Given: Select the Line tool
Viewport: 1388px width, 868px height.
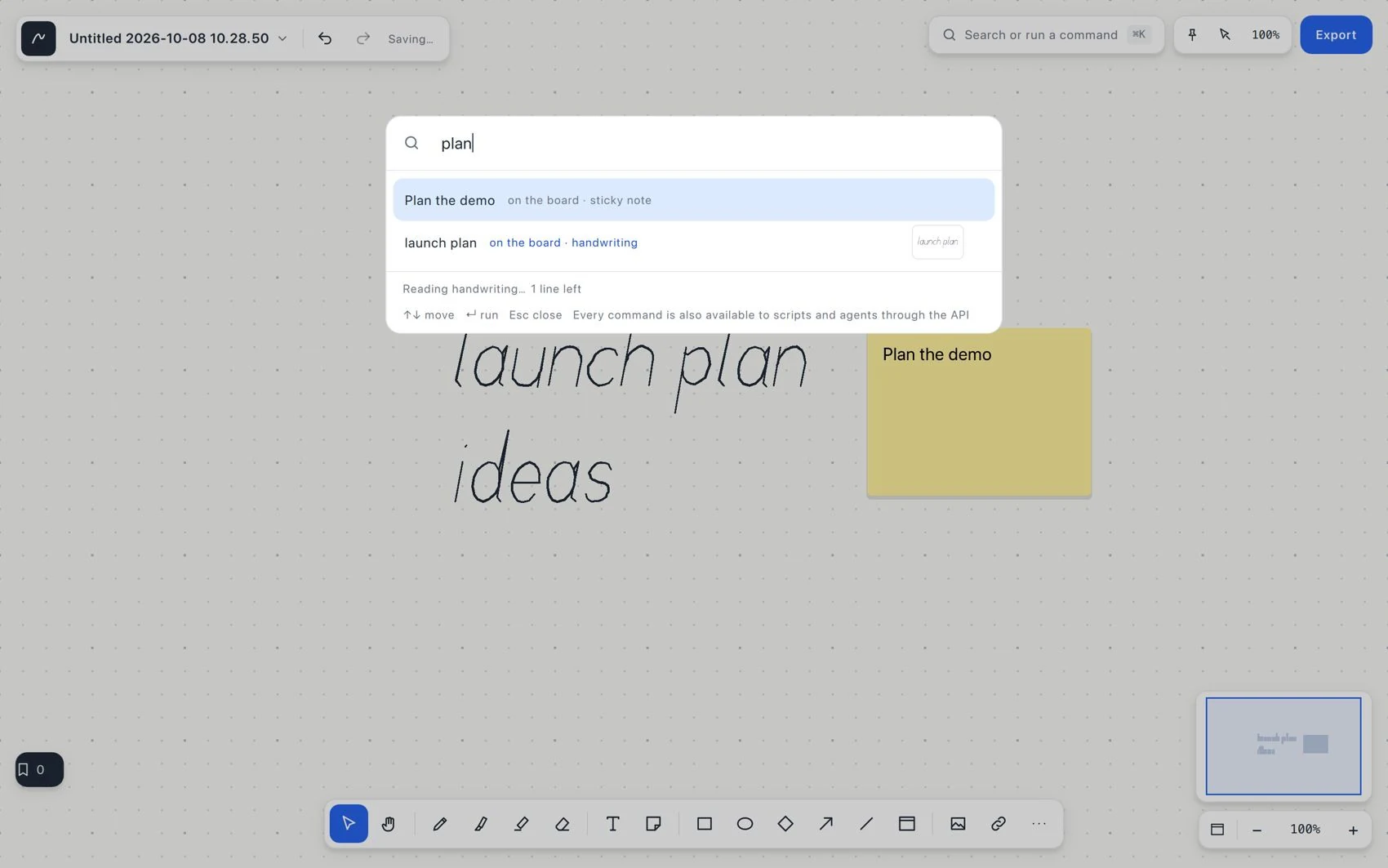Looking at the screenshot, I should point(866,823).
